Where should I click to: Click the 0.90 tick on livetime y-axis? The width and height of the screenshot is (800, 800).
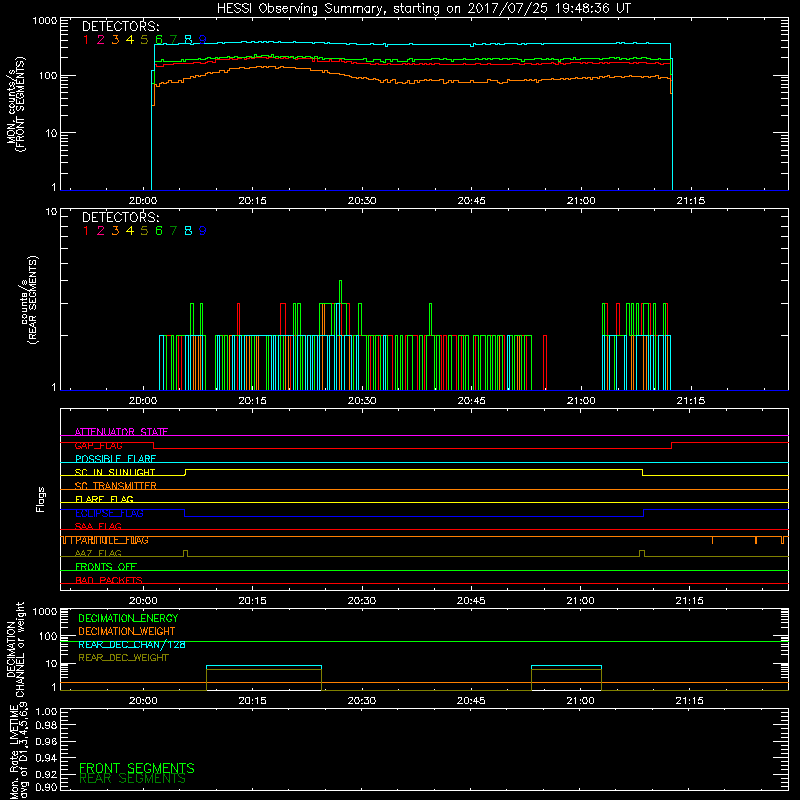click(46, 787)
